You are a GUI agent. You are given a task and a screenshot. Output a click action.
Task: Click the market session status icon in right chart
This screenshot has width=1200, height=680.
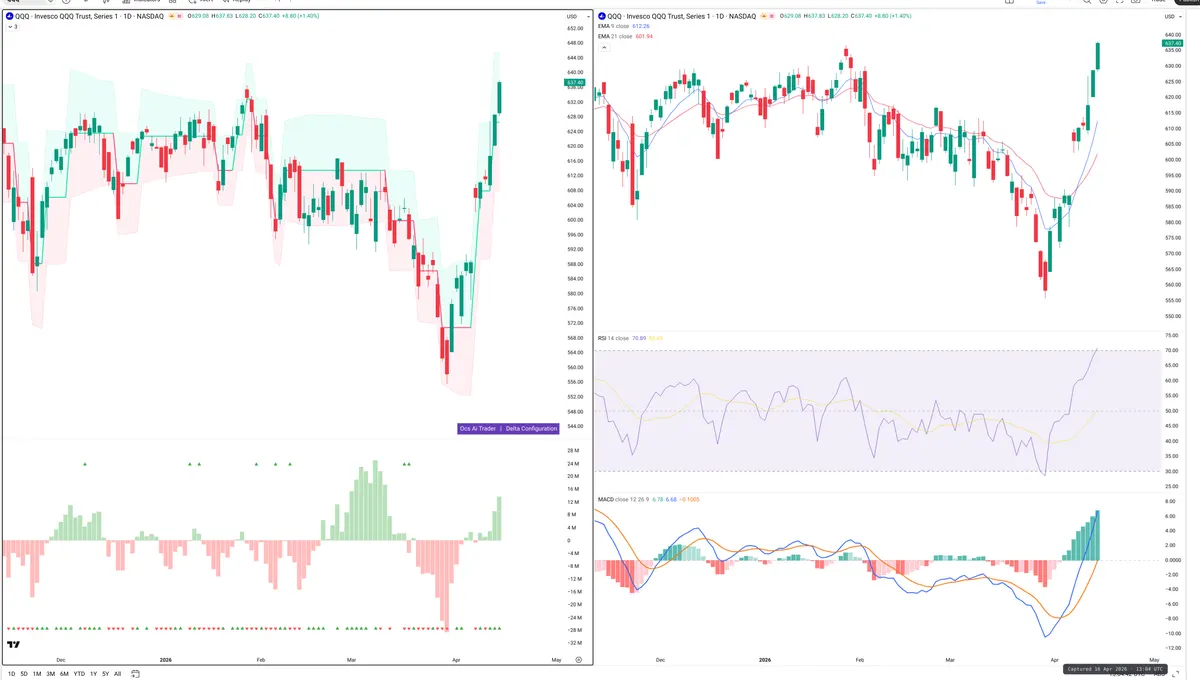pos(763,17)
